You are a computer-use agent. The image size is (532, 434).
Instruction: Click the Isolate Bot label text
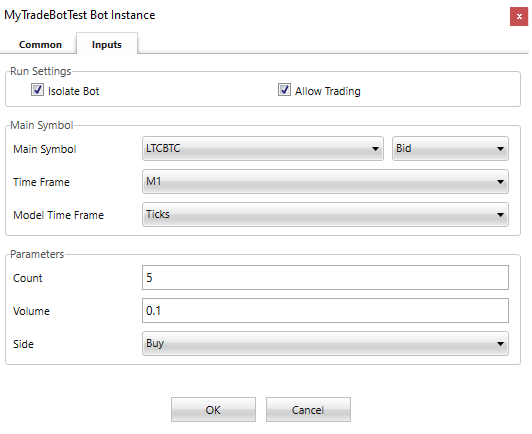tap(74, 91)
